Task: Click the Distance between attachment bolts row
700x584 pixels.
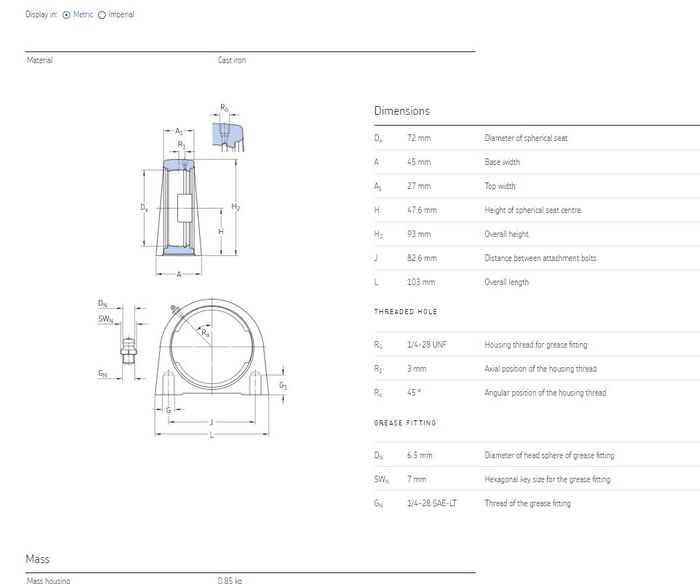Action: coord(540,258)
